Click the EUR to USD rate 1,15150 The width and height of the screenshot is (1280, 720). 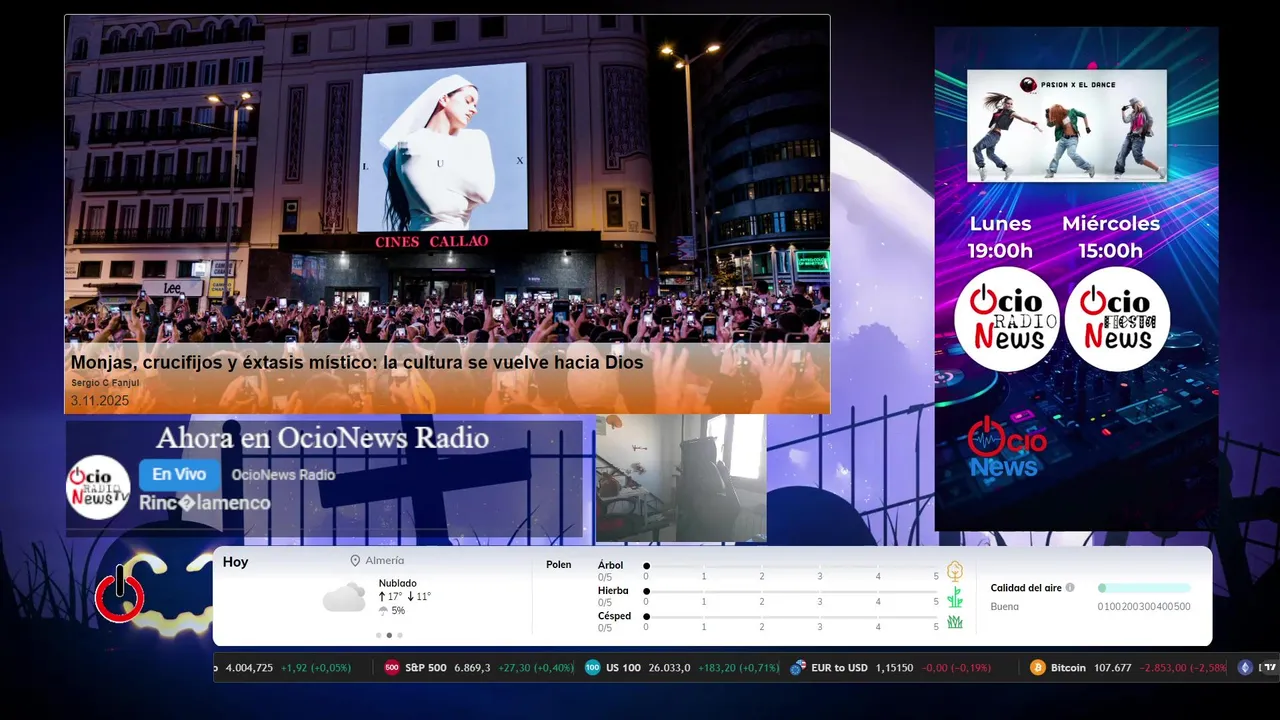pyautogui.click(x=894, y=668)
